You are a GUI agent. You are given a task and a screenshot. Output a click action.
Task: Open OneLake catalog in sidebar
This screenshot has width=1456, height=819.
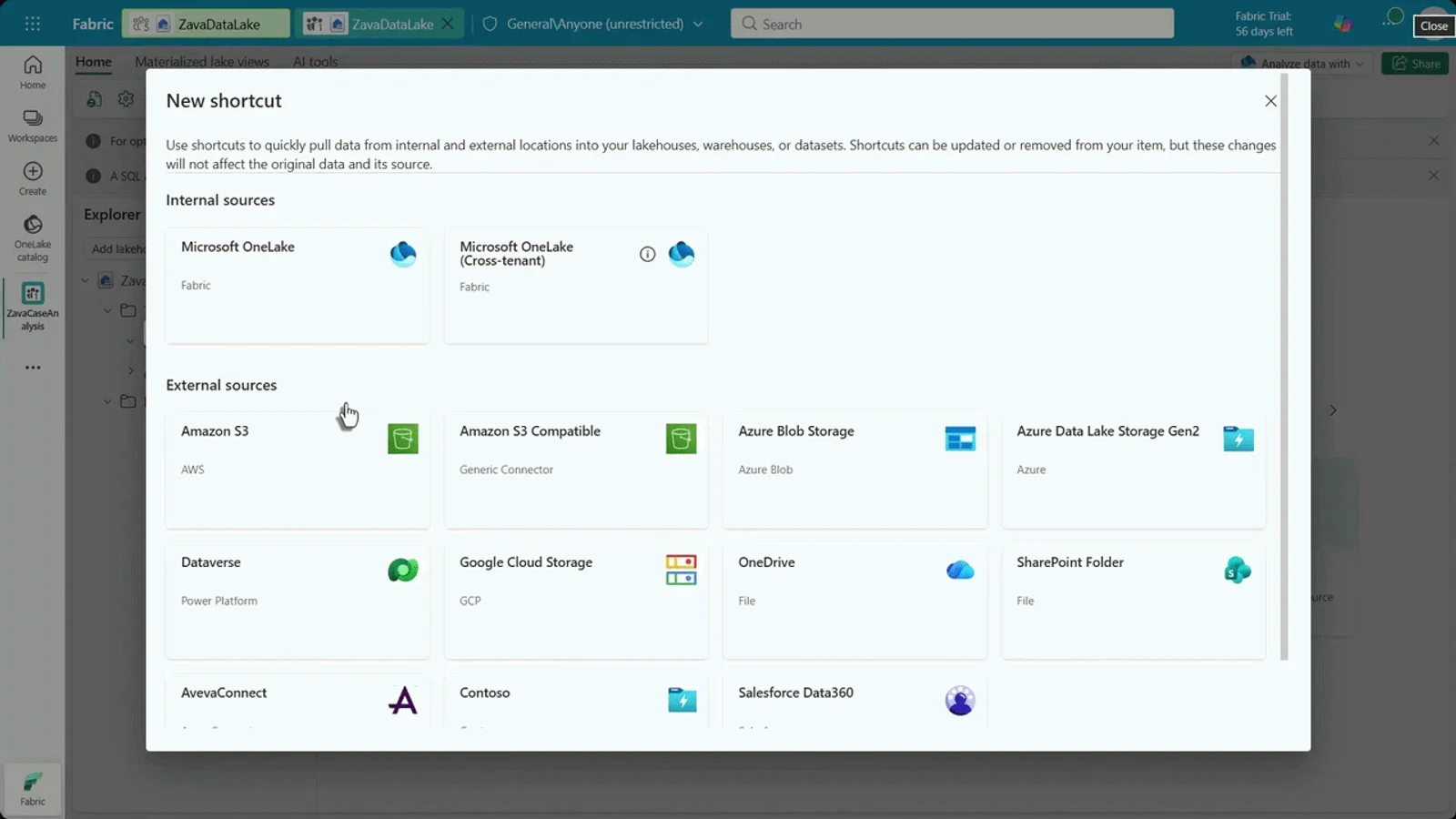pyautogui.click(x=33, y=238)
